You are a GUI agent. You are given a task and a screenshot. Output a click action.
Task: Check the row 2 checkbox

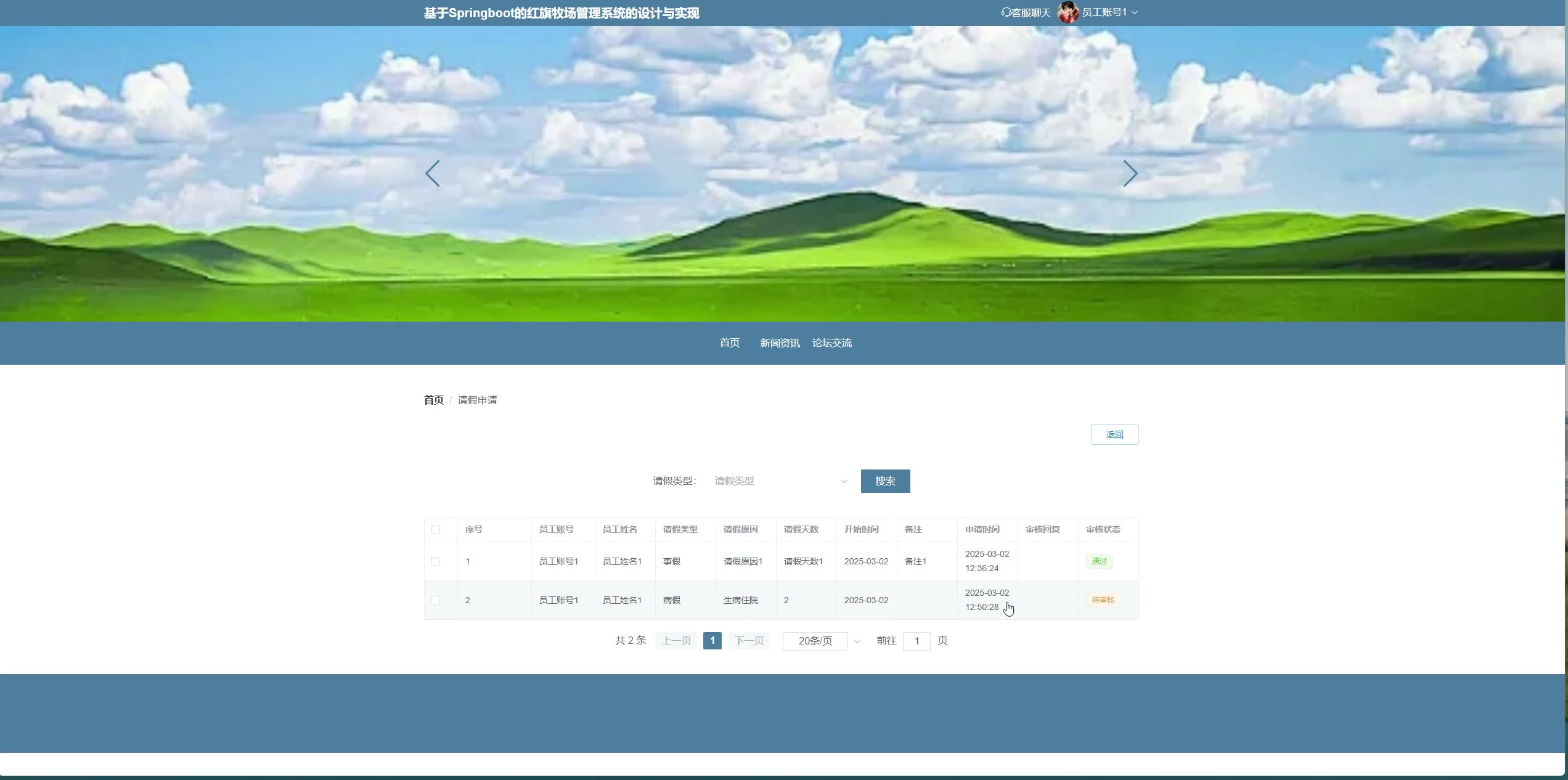coord(436,600)
